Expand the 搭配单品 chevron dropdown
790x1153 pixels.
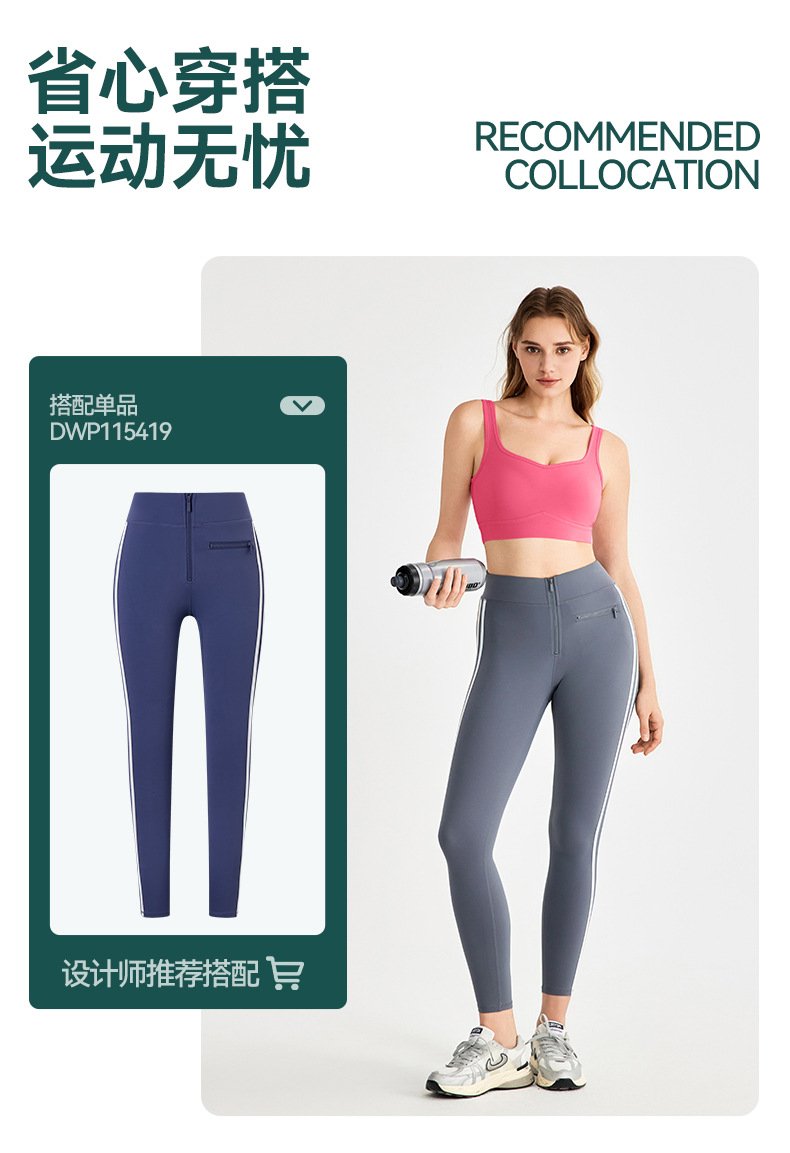coord(302,405)
